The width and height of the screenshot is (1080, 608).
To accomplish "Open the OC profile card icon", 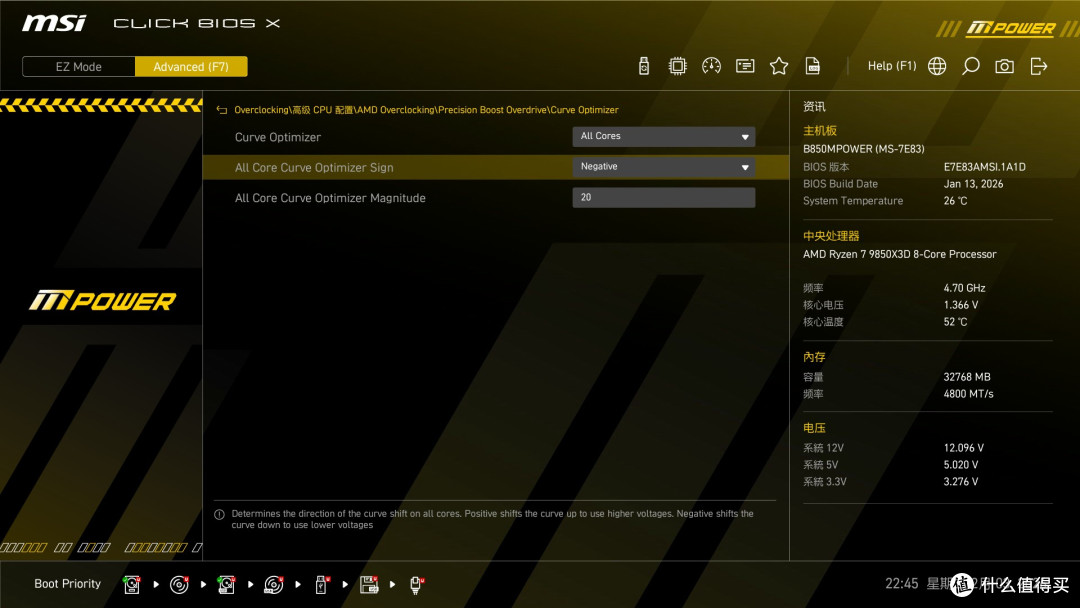I will (x=745, y=66).
